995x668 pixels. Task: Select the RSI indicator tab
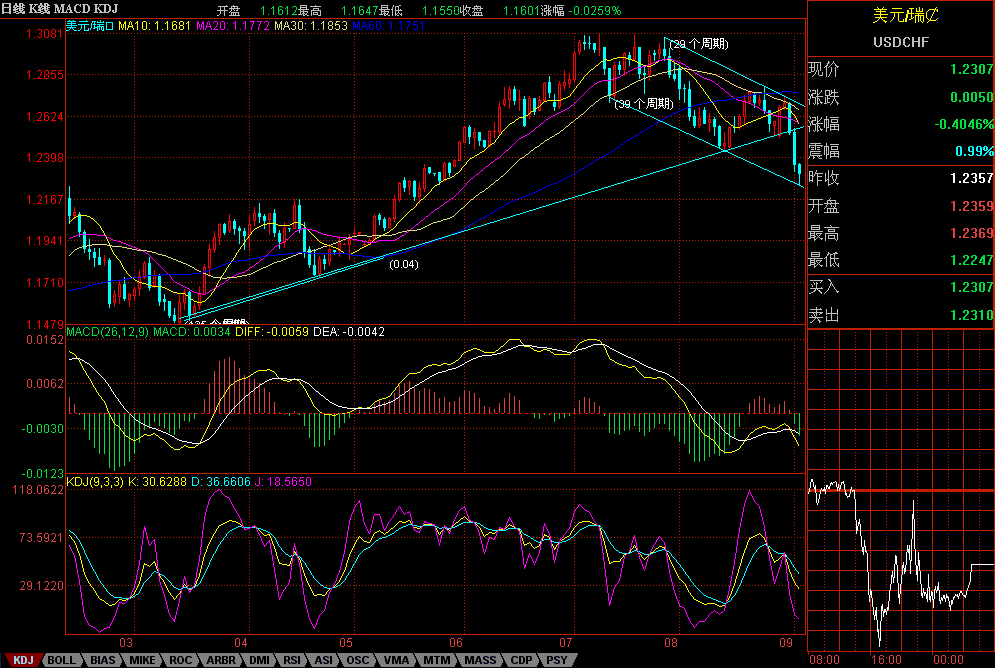pos(292,660)
